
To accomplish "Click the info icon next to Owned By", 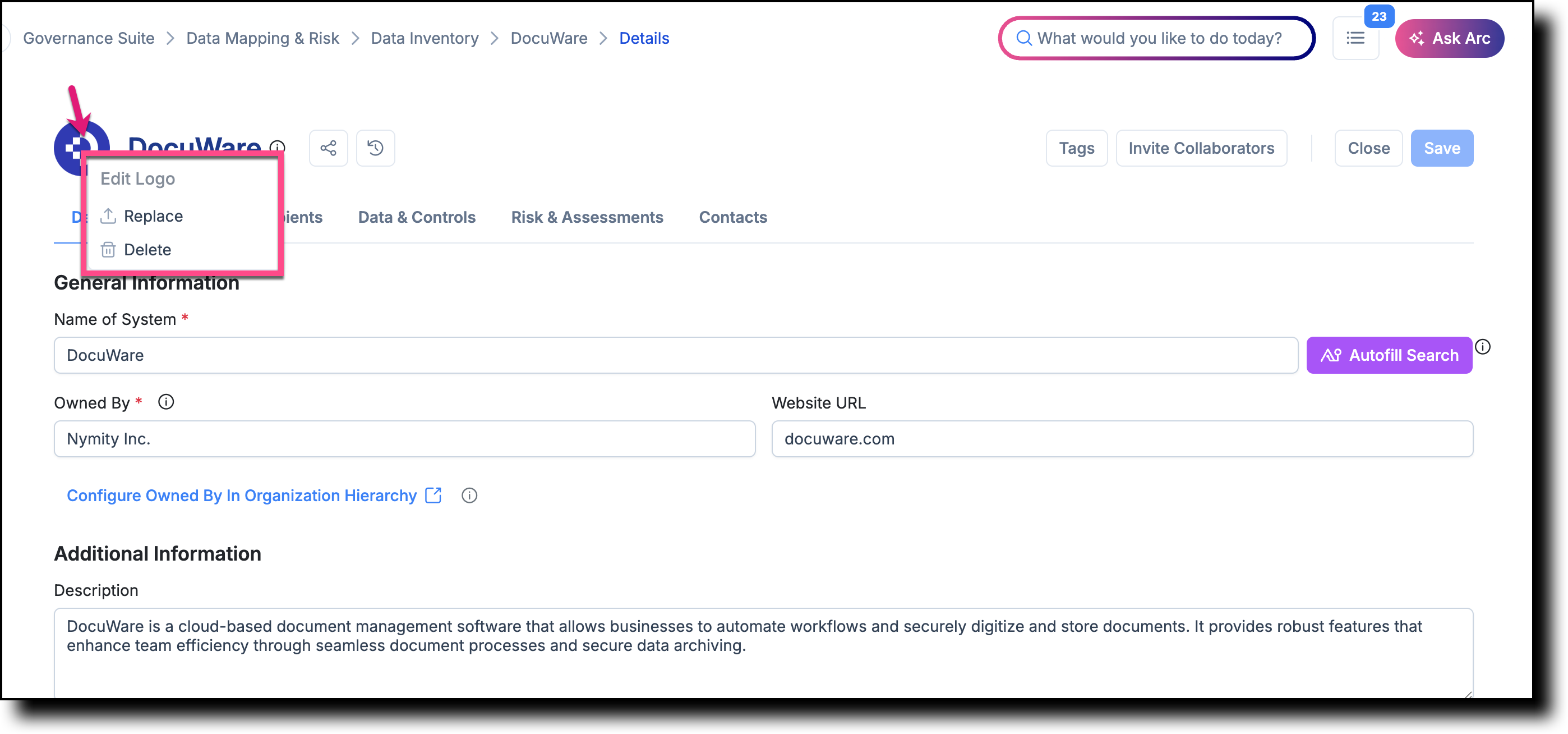I will pyautogui.click(x=165, y=402).
